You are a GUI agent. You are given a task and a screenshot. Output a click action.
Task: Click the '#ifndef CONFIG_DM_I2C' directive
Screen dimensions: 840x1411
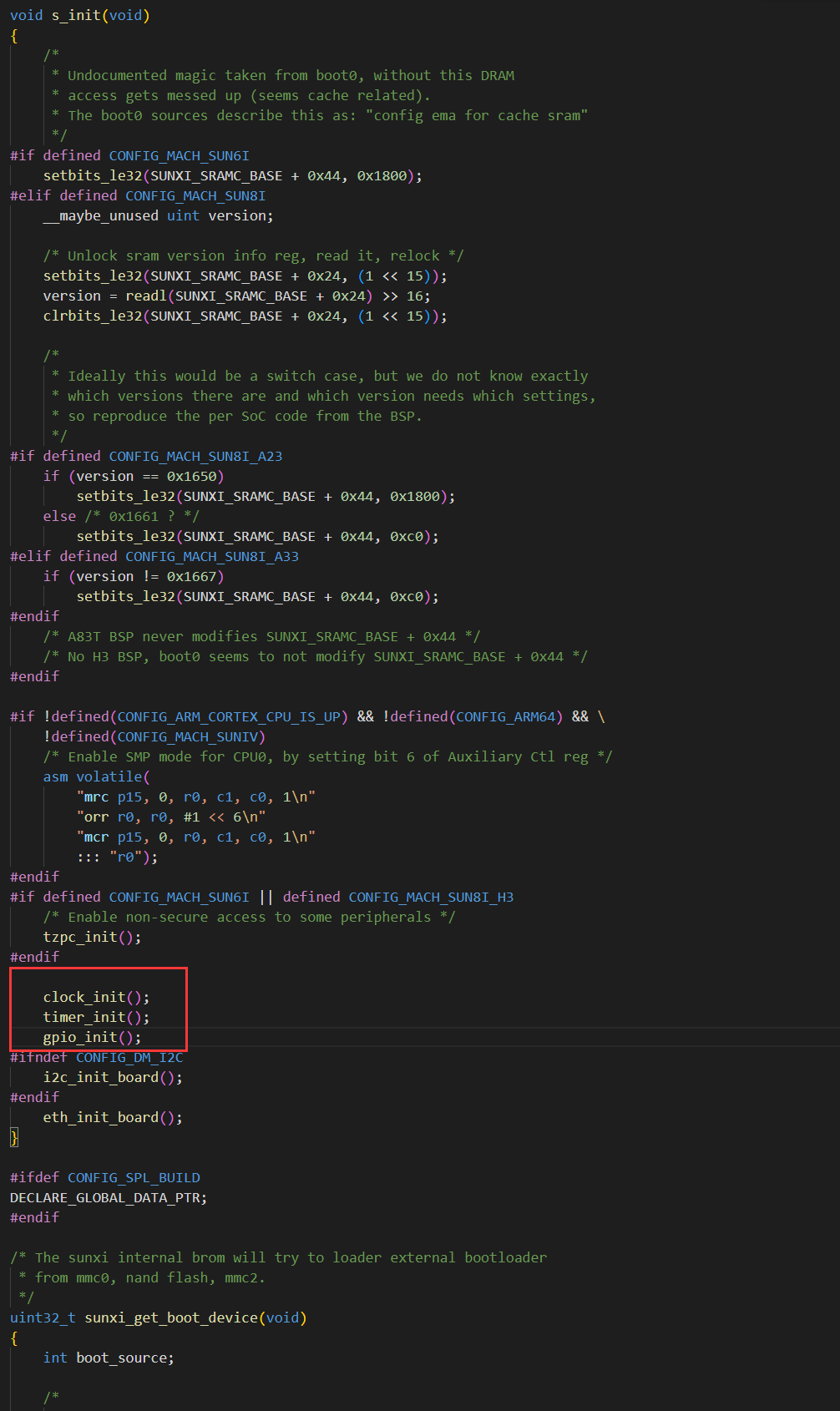tap(97, 1057)
